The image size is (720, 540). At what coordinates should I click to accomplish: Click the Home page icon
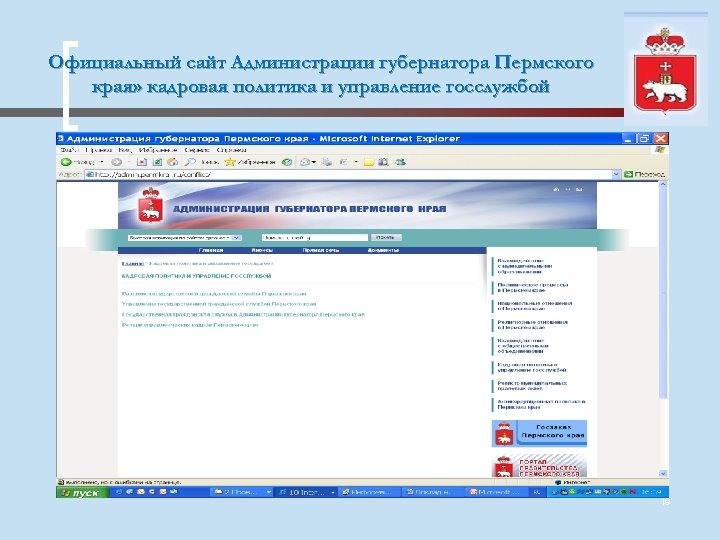pos(172,162)
